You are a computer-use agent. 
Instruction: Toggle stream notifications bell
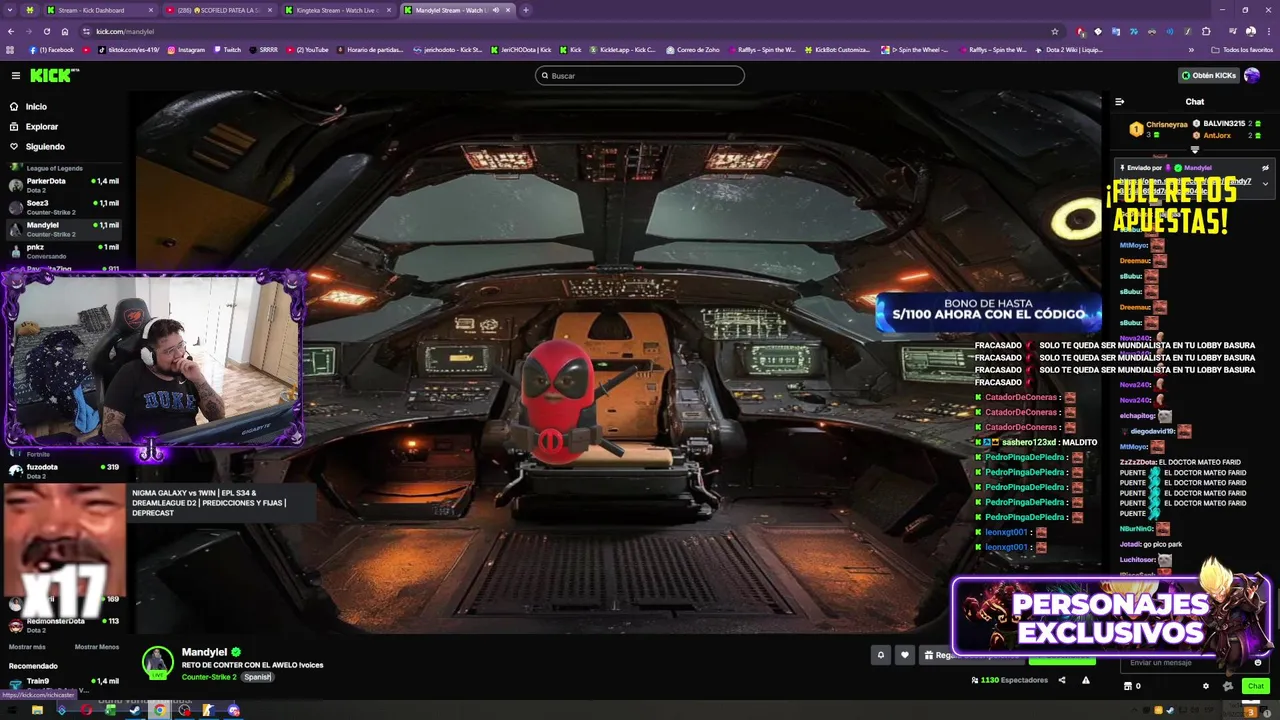coord(881,655)
